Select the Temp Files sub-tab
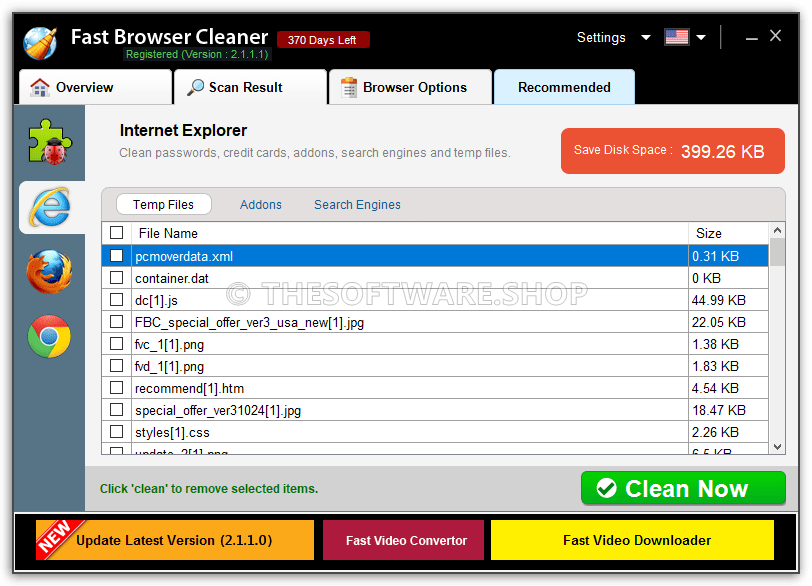 [164, 204]
